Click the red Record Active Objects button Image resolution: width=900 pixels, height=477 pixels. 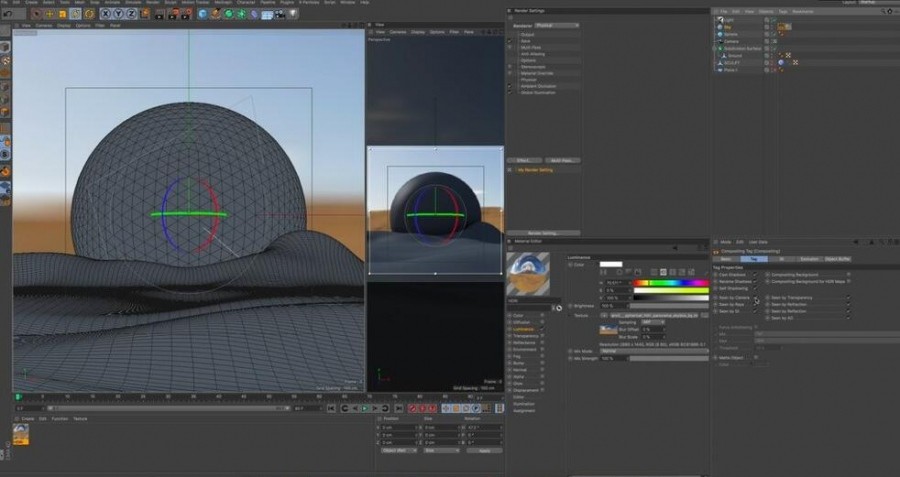click(x=412, y=408)
